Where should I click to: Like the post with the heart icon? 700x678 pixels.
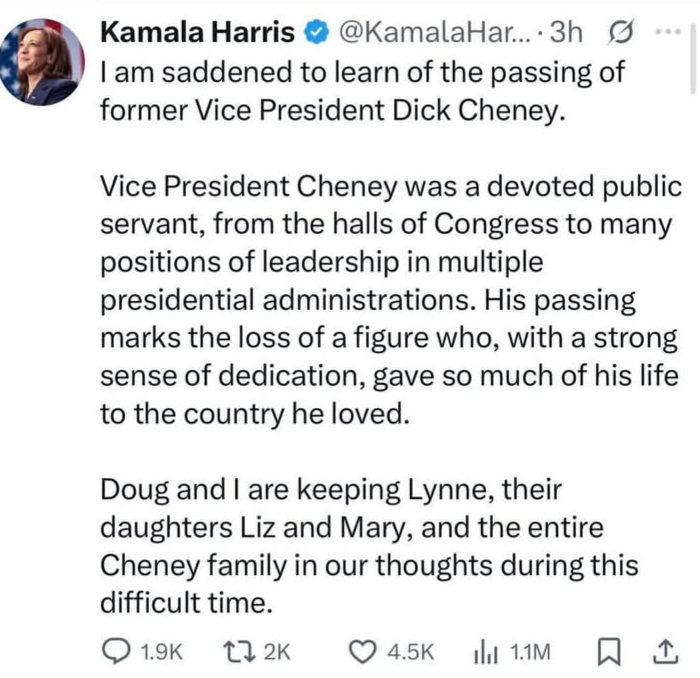[362, 652]
